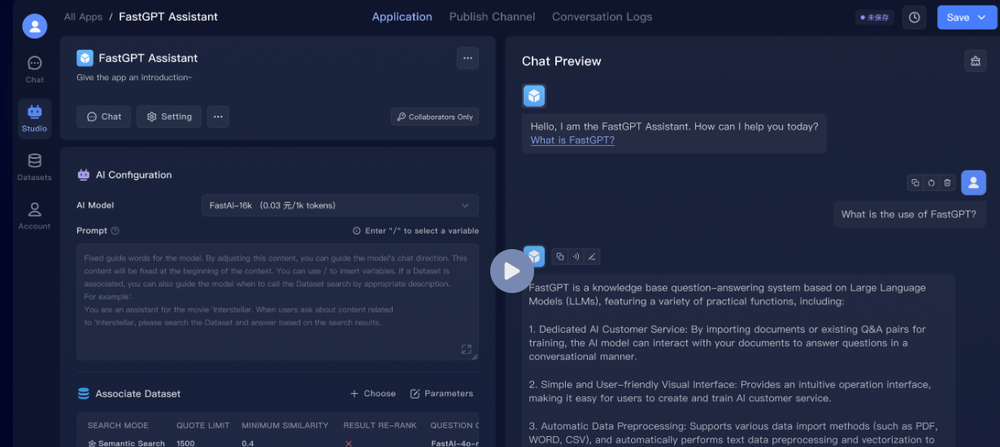Click the minimum similarity value 0.4
The width and height of the screenshot is (1000, 447).
[x=248, y=443]
